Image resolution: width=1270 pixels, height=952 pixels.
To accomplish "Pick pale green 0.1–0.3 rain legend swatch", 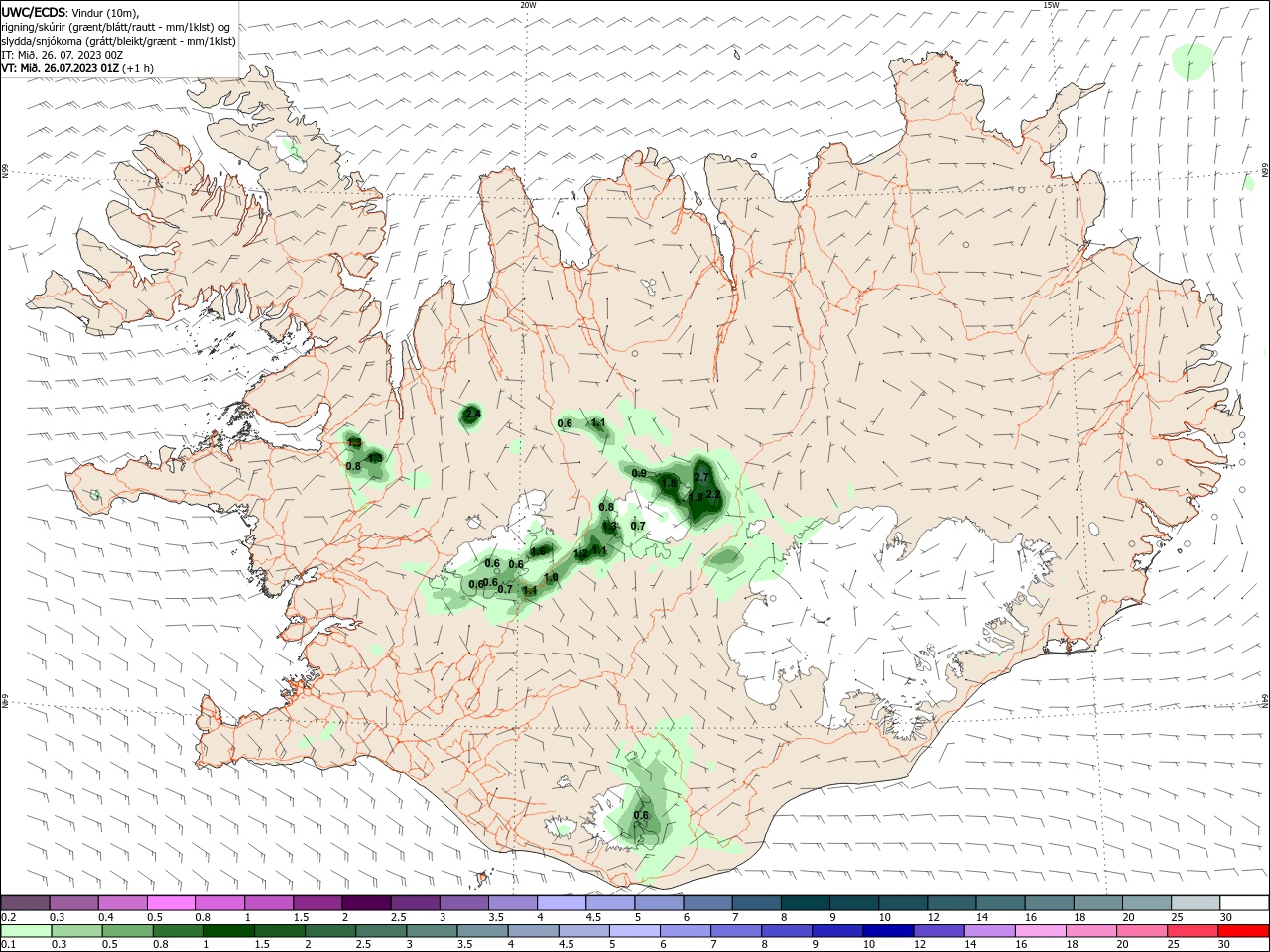I will [x=26, y=931].
